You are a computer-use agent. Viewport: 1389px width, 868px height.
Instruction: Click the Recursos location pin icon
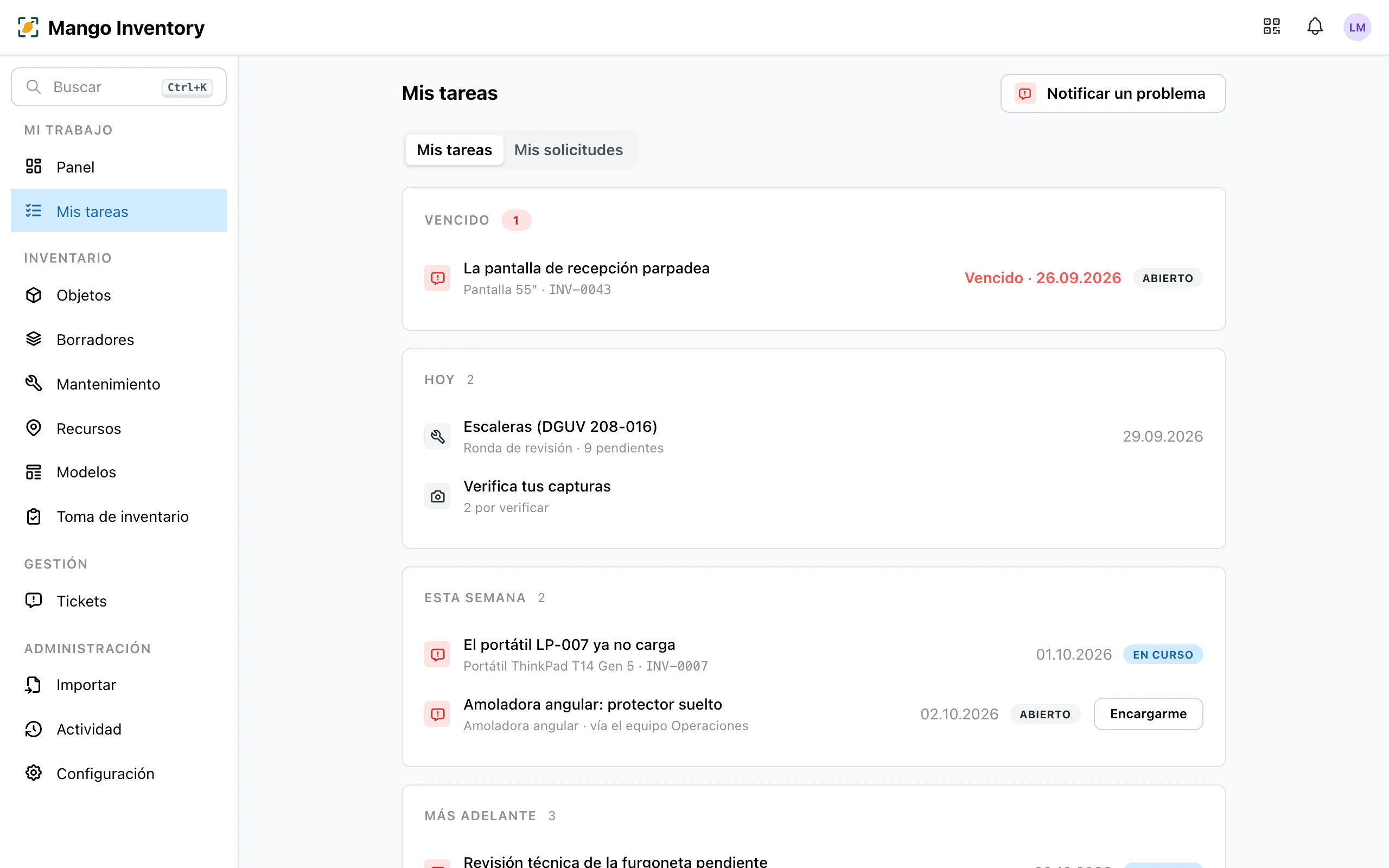coord(34,427)
